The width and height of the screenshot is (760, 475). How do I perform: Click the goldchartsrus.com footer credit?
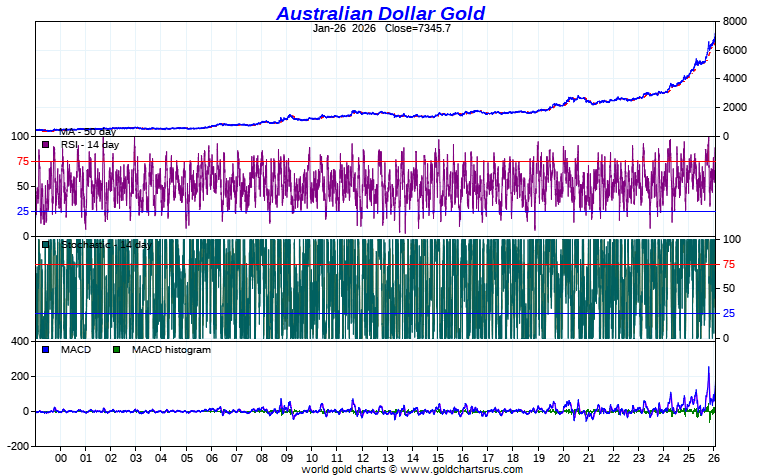coord(412,469)
